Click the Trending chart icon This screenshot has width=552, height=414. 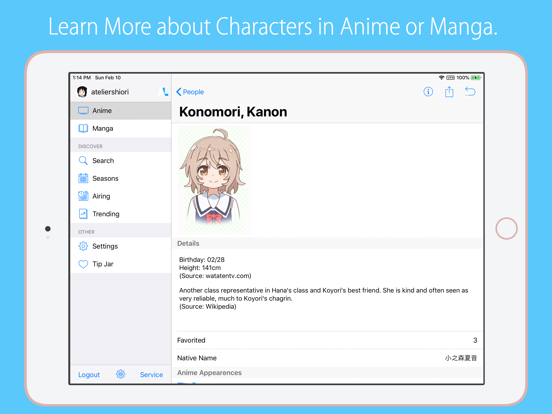pyautogui.click(x=83, y=214)
